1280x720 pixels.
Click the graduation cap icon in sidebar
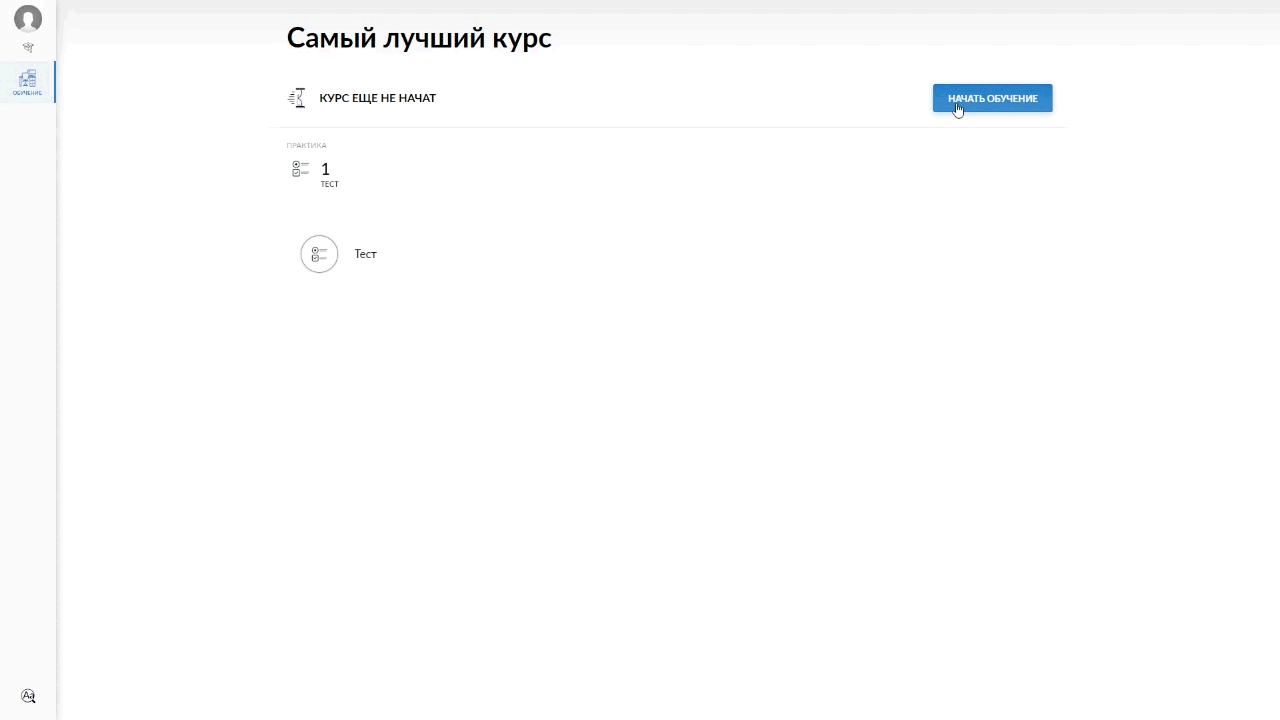[x=28, y=47]
